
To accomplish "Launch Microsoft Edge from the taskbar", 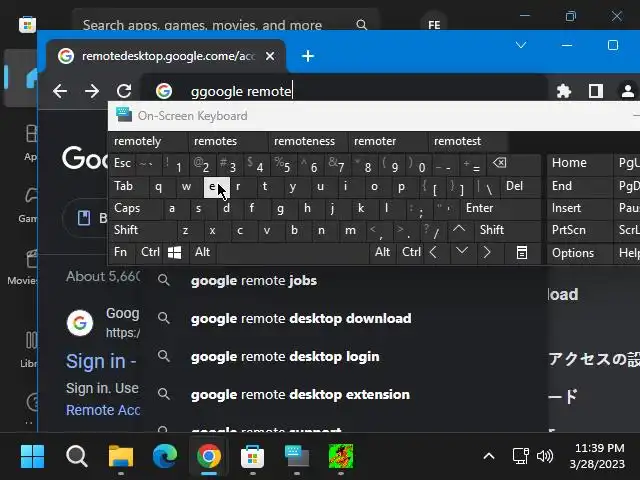I will (165, 456).
